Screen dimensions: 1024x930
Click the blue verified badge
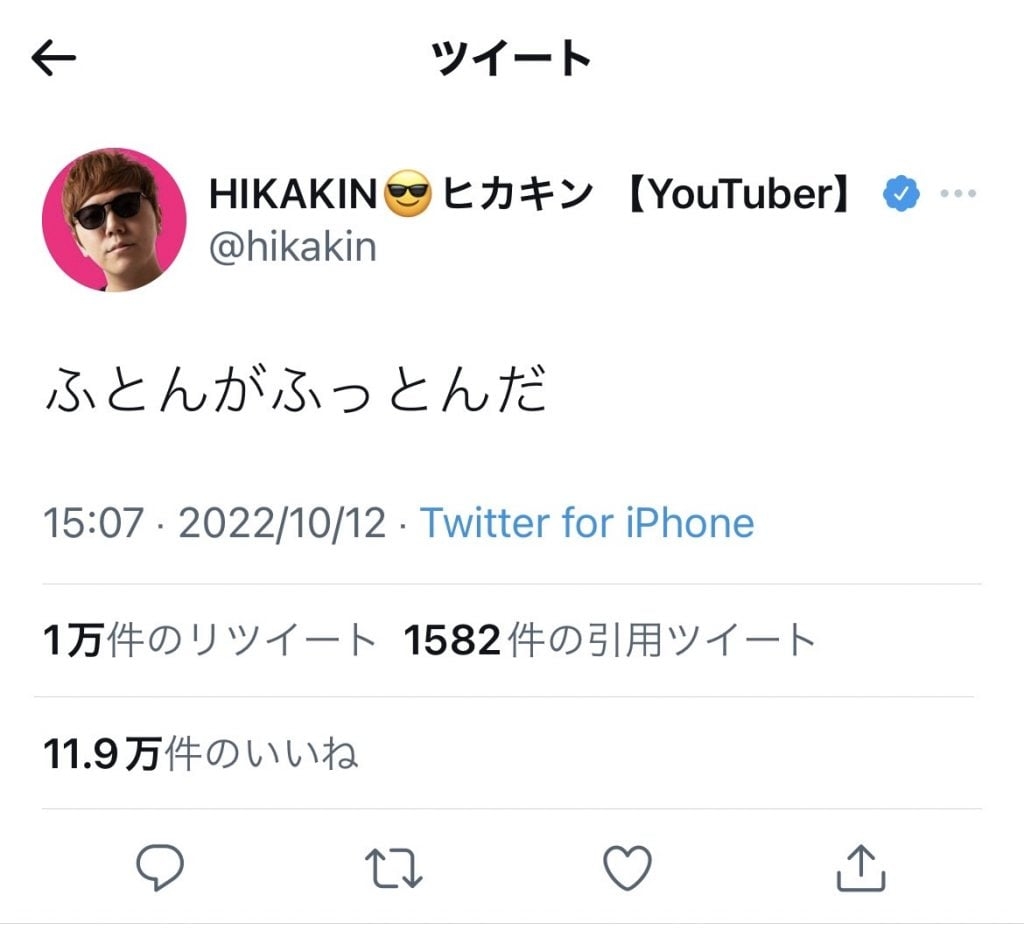(901, 194)
